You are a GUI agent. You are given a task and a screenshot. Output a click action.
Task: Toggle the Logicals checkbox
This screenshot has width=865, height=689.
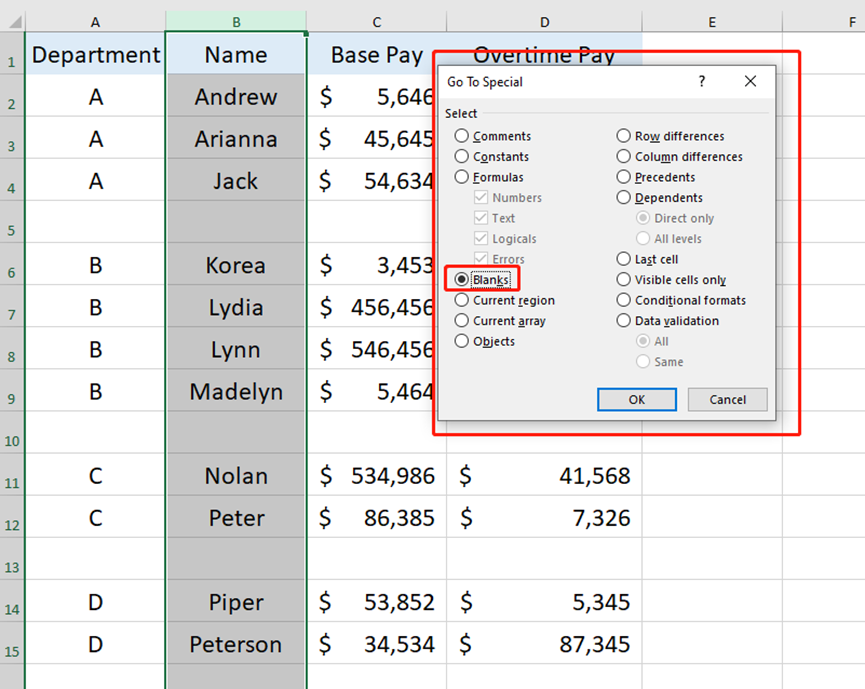pyautogui.click(x=481, y=238)
